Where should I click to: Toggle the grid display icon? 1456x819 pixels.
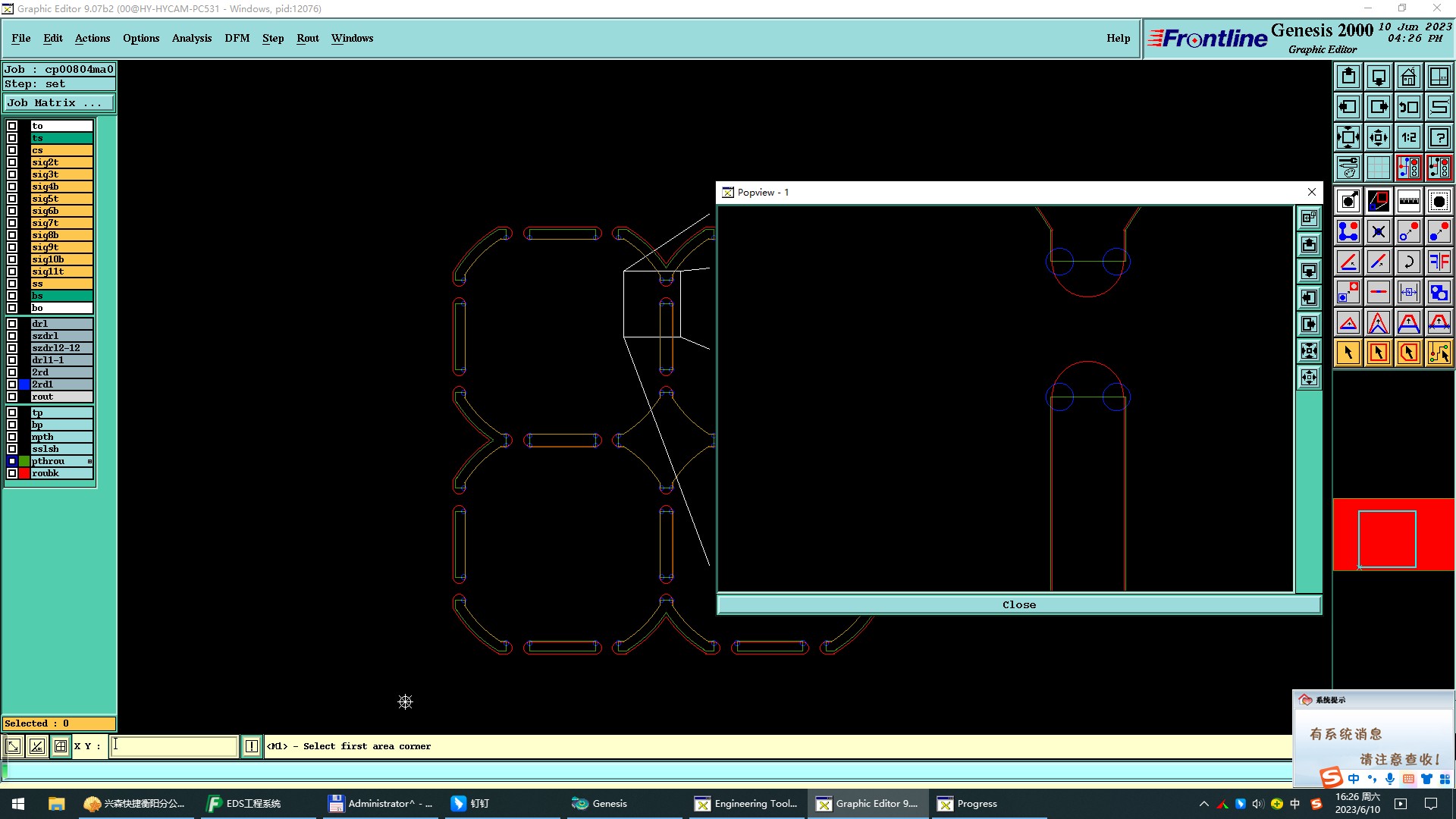tap(1379, 168)
